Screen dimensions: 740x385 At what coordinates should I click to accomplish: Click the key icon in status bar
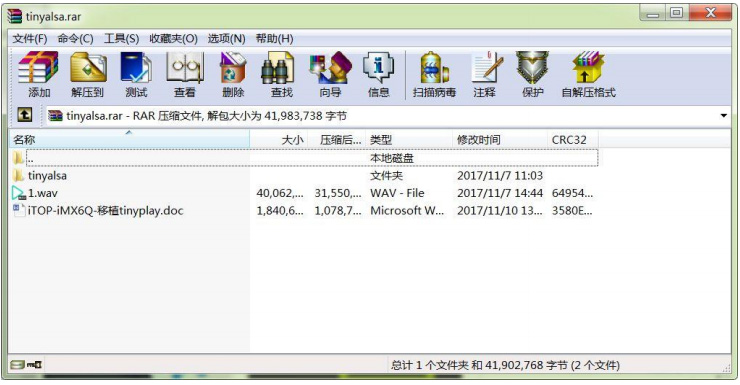click(x=34, y=365)
